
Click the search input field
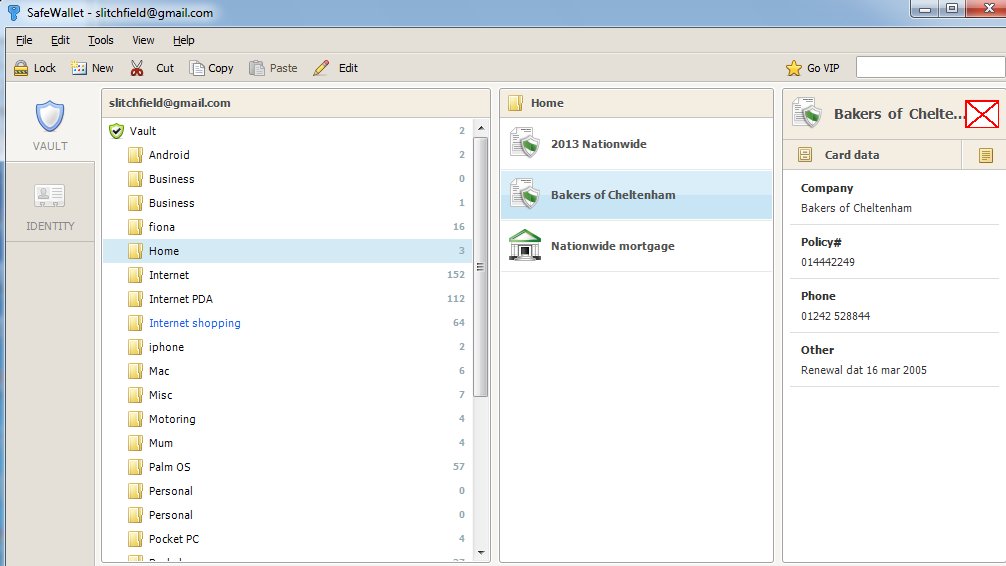(930, 67)
